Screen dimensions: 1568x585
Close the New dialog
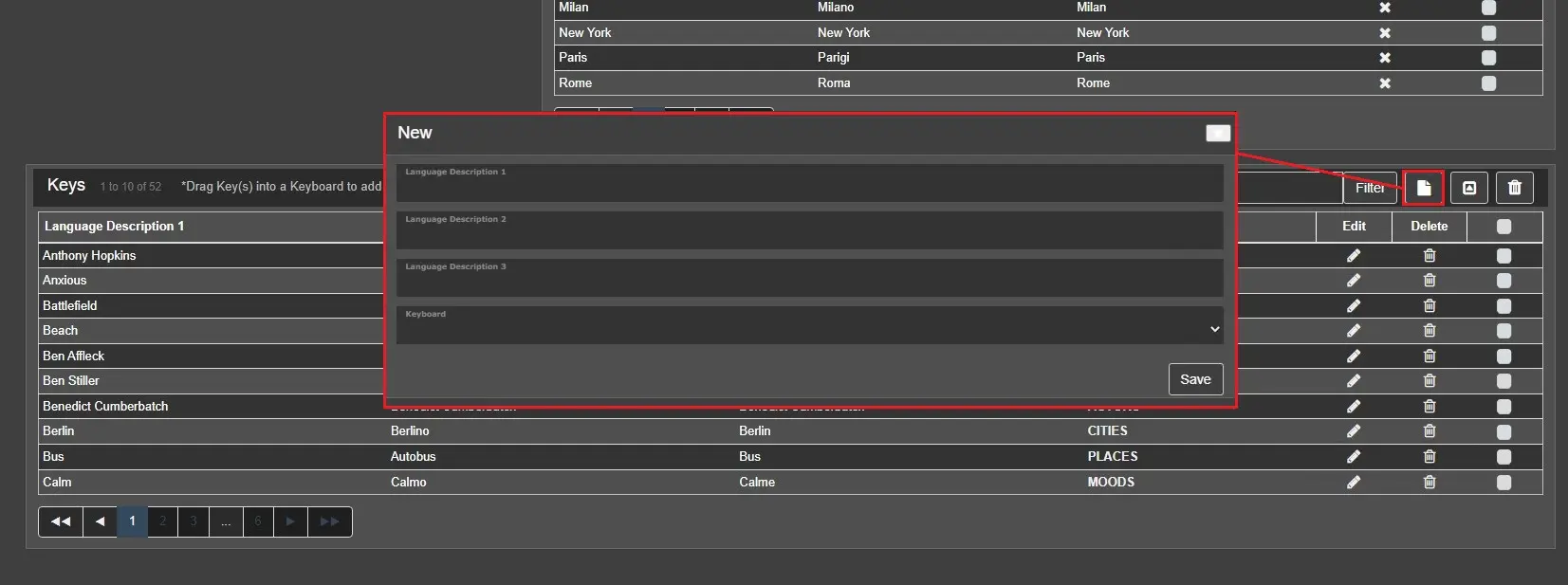point(1218,134)
